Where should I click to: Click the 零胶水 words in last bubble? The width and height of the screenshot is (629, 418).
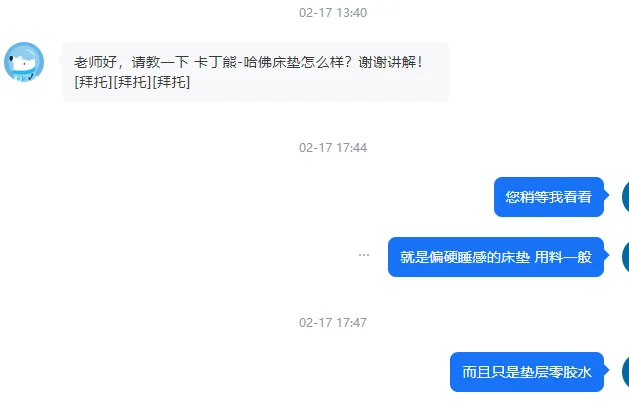click(570, 372)
